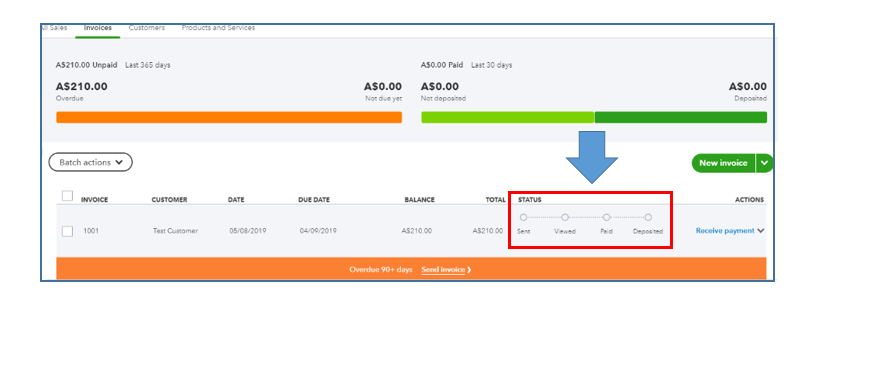Sort by STATUS column header
Screen dimensions: 893x377
click(530, 200)
